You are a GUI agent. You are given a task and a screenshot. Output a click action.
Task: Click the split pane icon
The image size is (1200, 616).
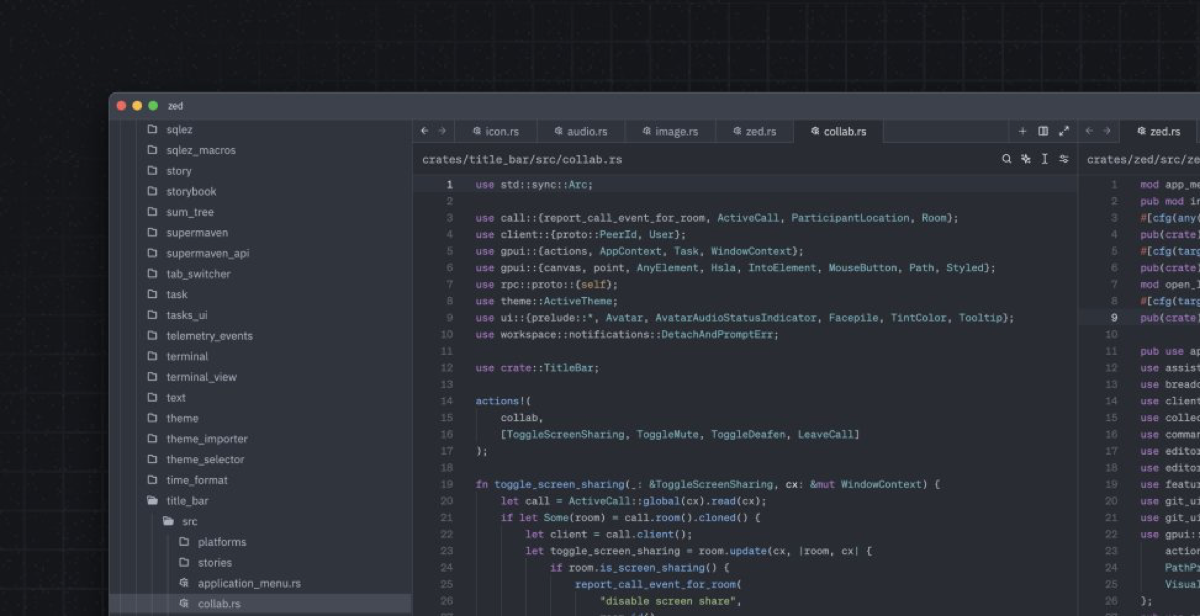click(x=1043, y=131)
